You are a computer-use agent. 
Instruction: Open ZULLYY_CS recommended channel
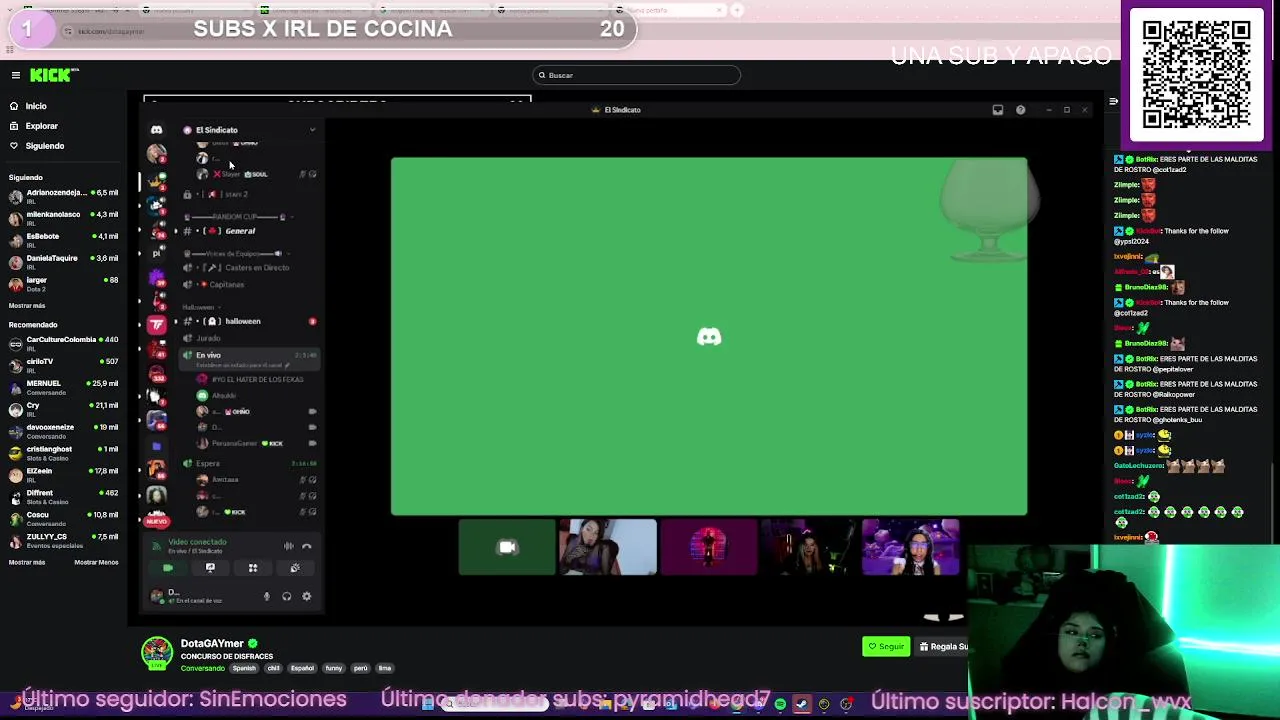[63, 540]
